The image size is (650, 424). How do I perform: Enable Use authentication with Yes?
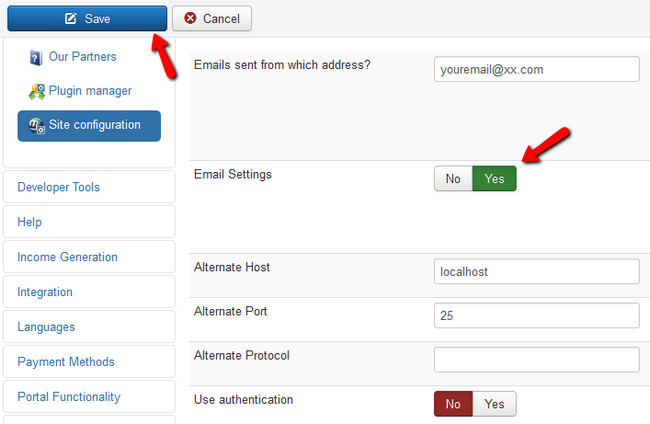494,404
